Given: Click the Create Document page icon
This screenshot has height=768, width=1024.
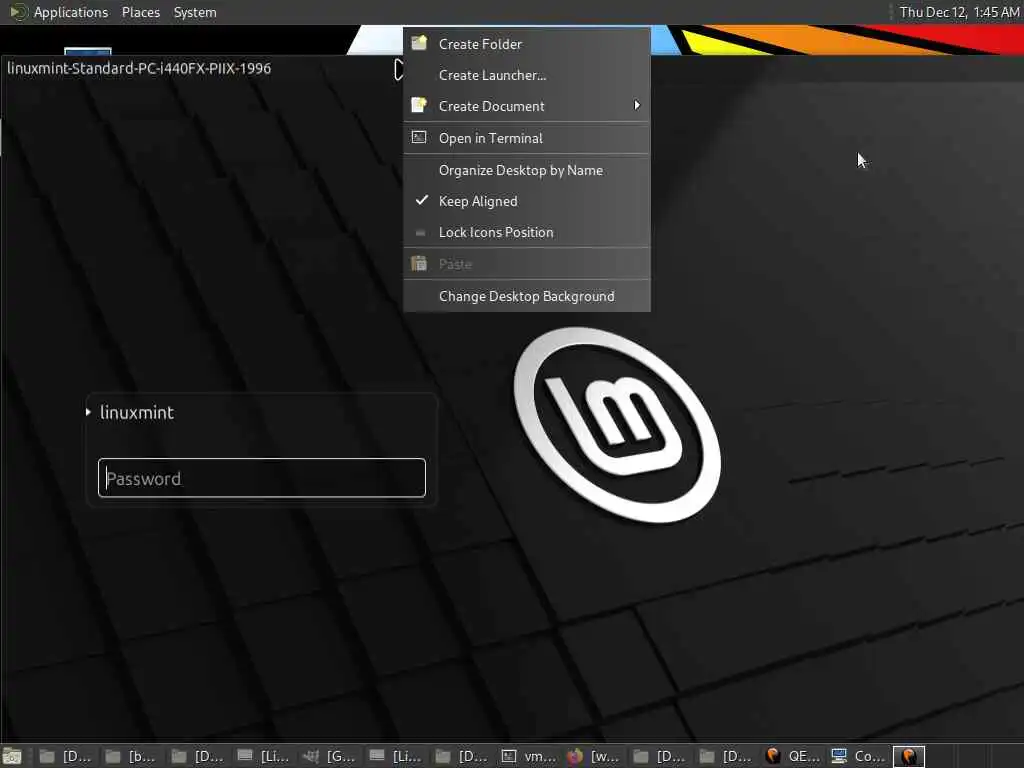Looking at the screenshot, I should 419,105.
